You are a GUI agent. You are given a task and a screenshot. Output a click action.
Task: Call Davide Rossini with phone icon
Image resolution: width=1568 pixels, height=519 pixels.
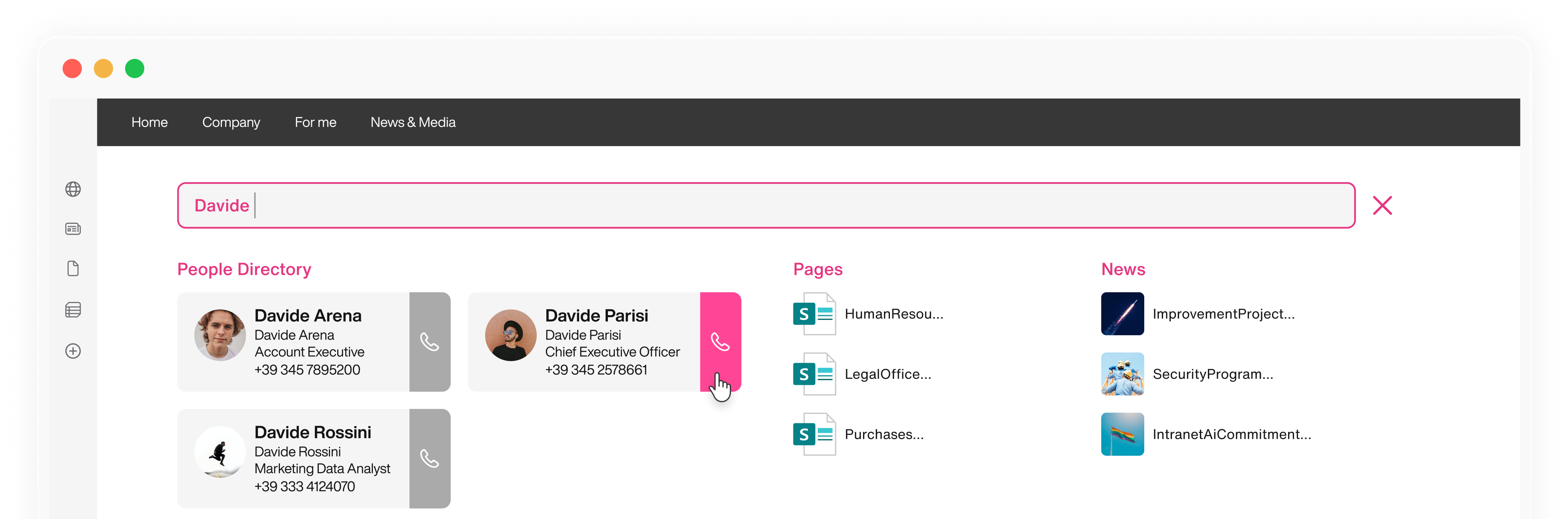pos(430,458)
